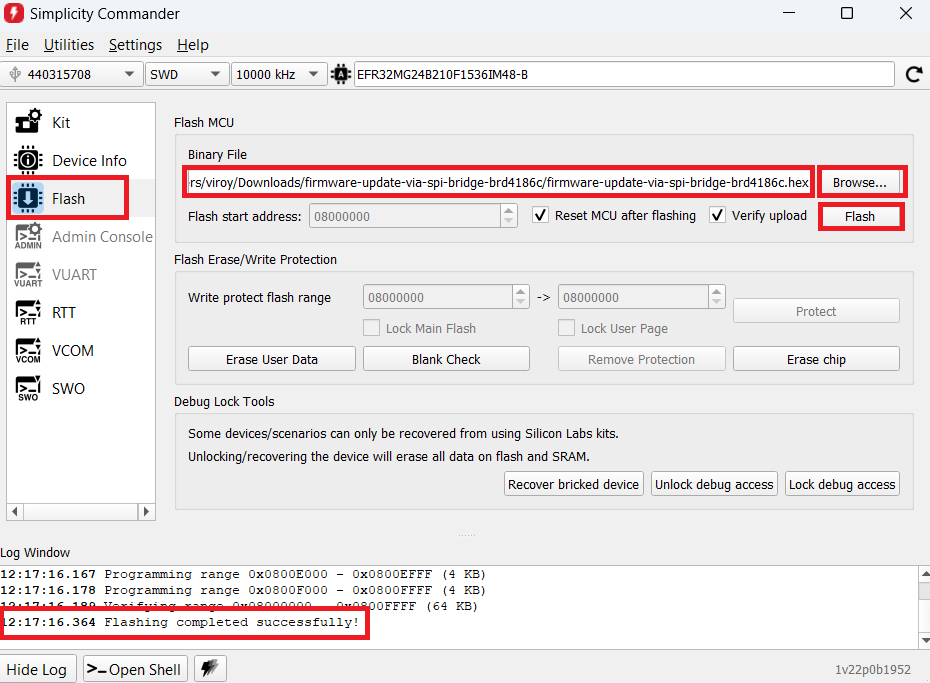930x683 pixels.
Task: Open the SWD debug interface dropdown
Action: pyautogui.click(x=187, y=74)
